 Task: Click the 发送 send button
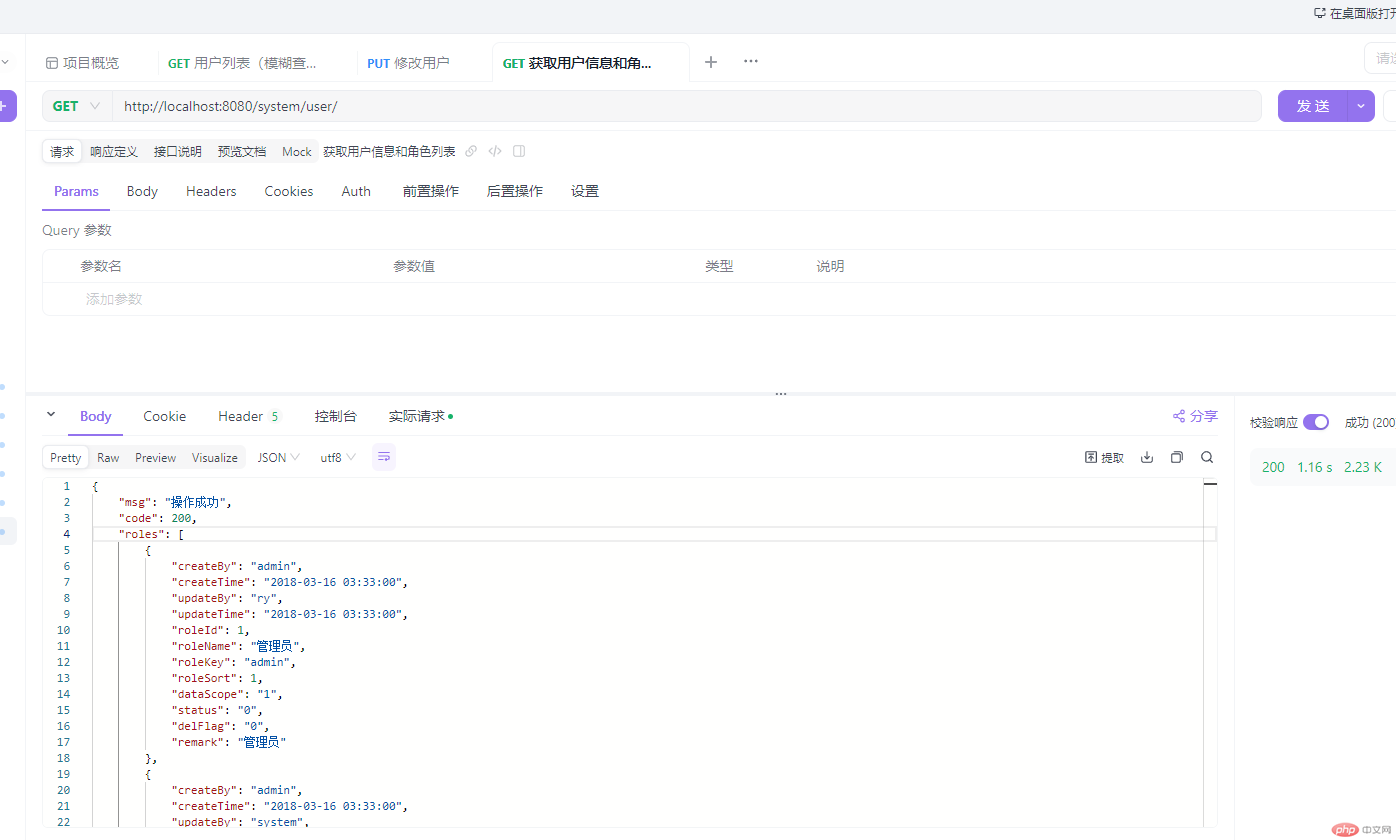(1314, 106)
